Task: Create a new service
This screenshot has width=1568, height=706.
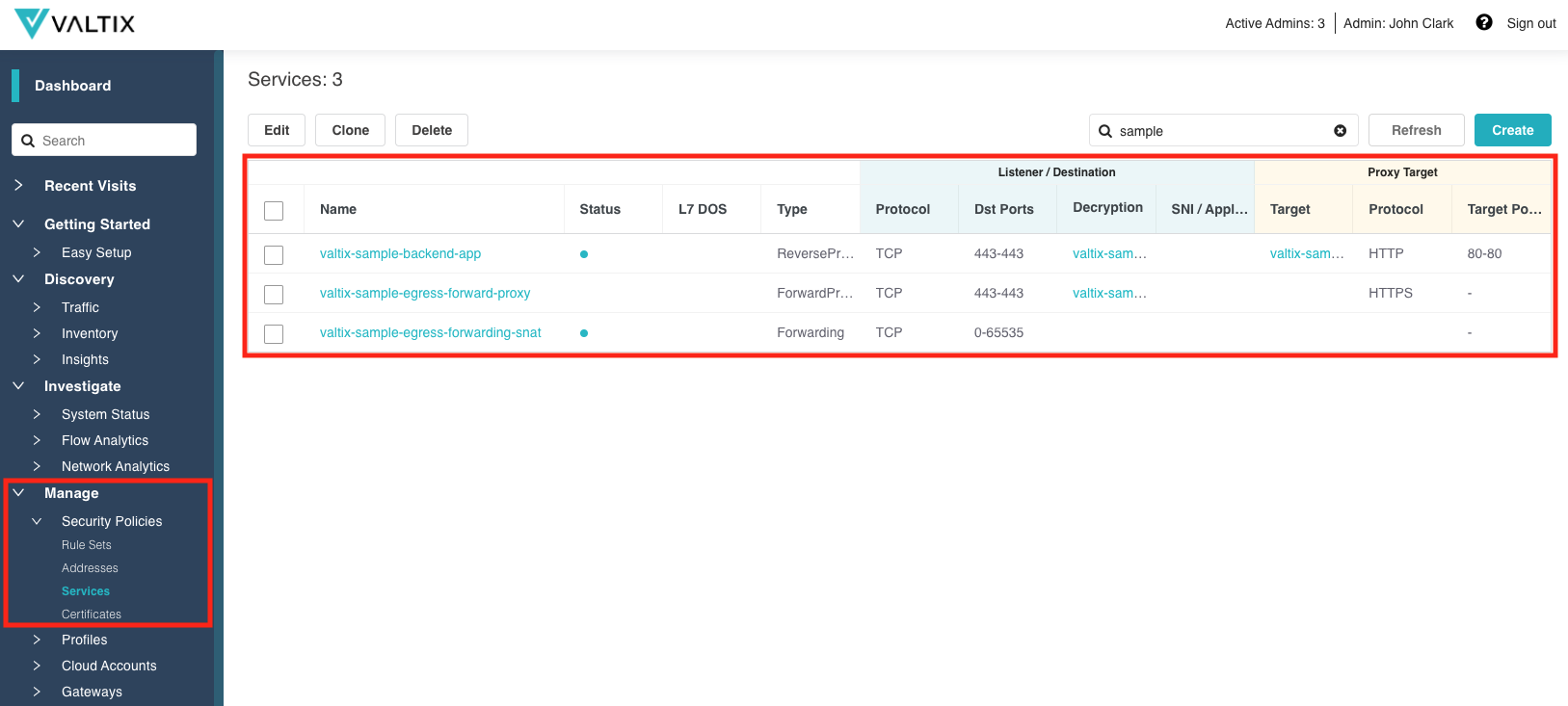Action: [x=1513, y=130]
